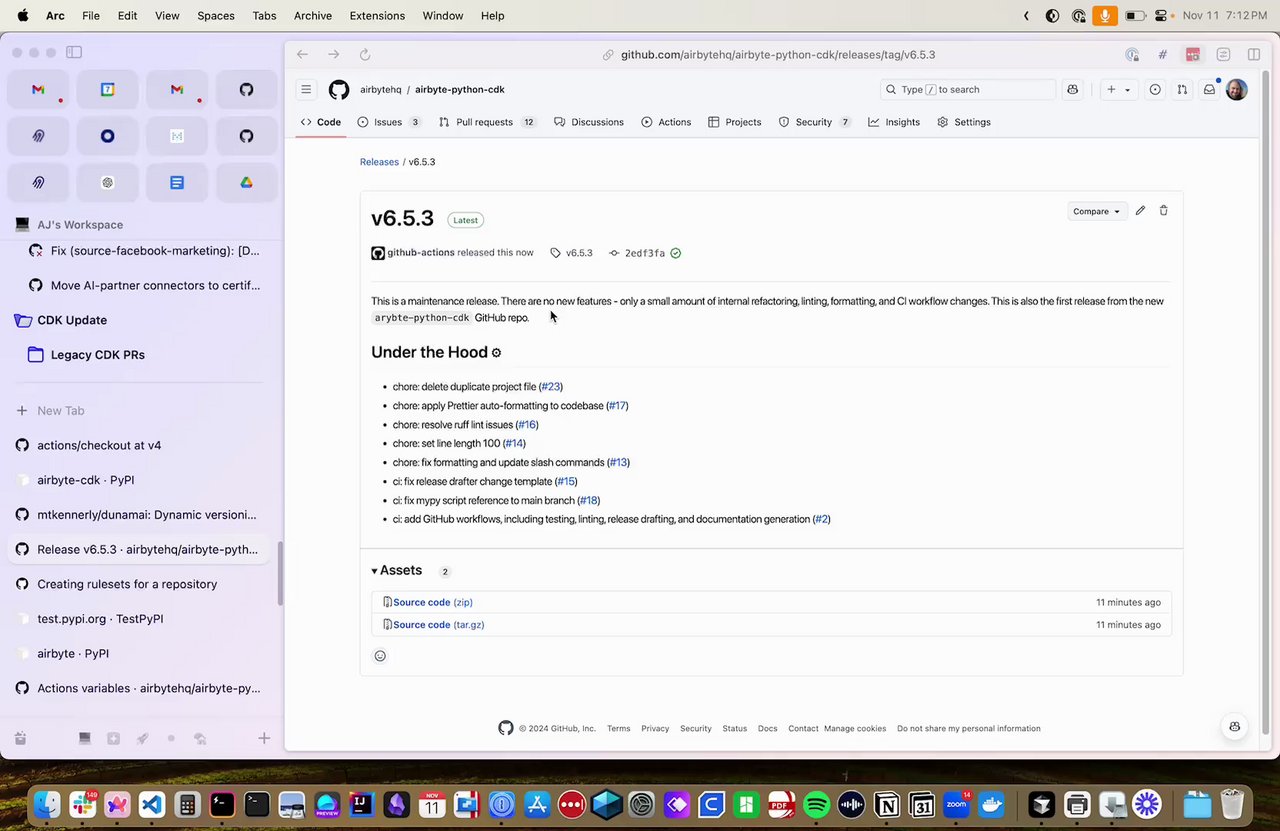The image size is (1280, 831).
Task: Open the airbytehq organization link
Action: [381, 90]
